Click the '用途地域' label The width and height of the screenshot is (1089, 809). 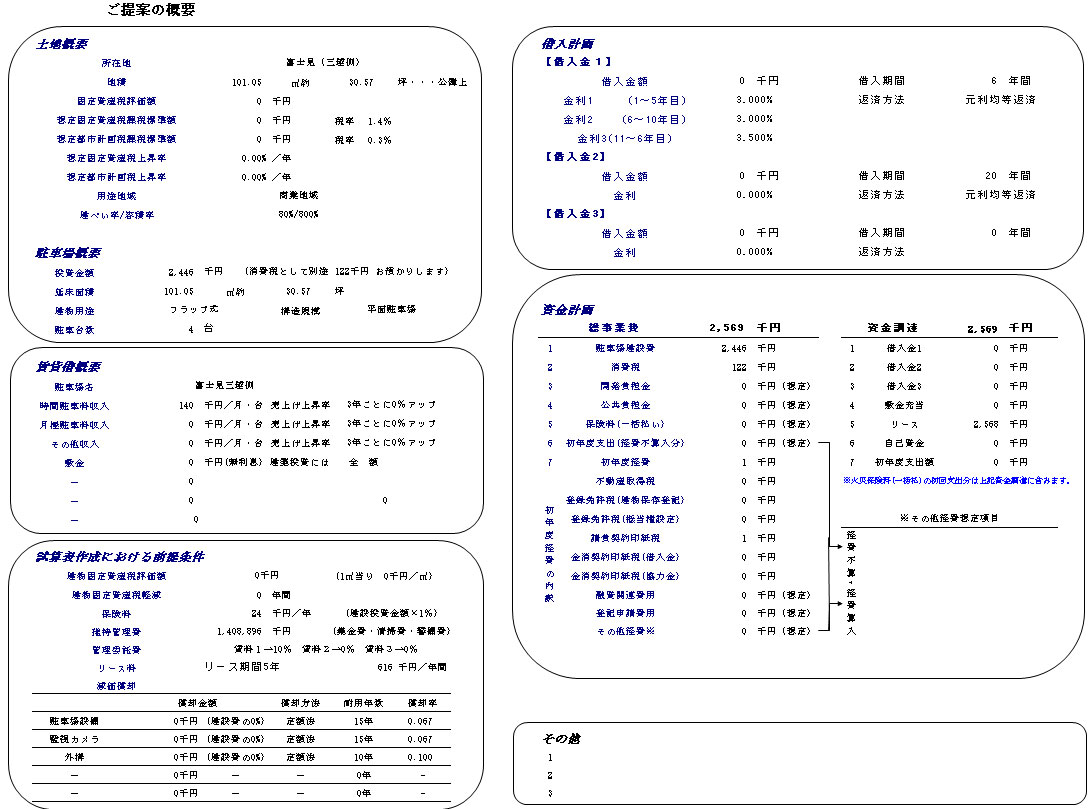point(116,196)
